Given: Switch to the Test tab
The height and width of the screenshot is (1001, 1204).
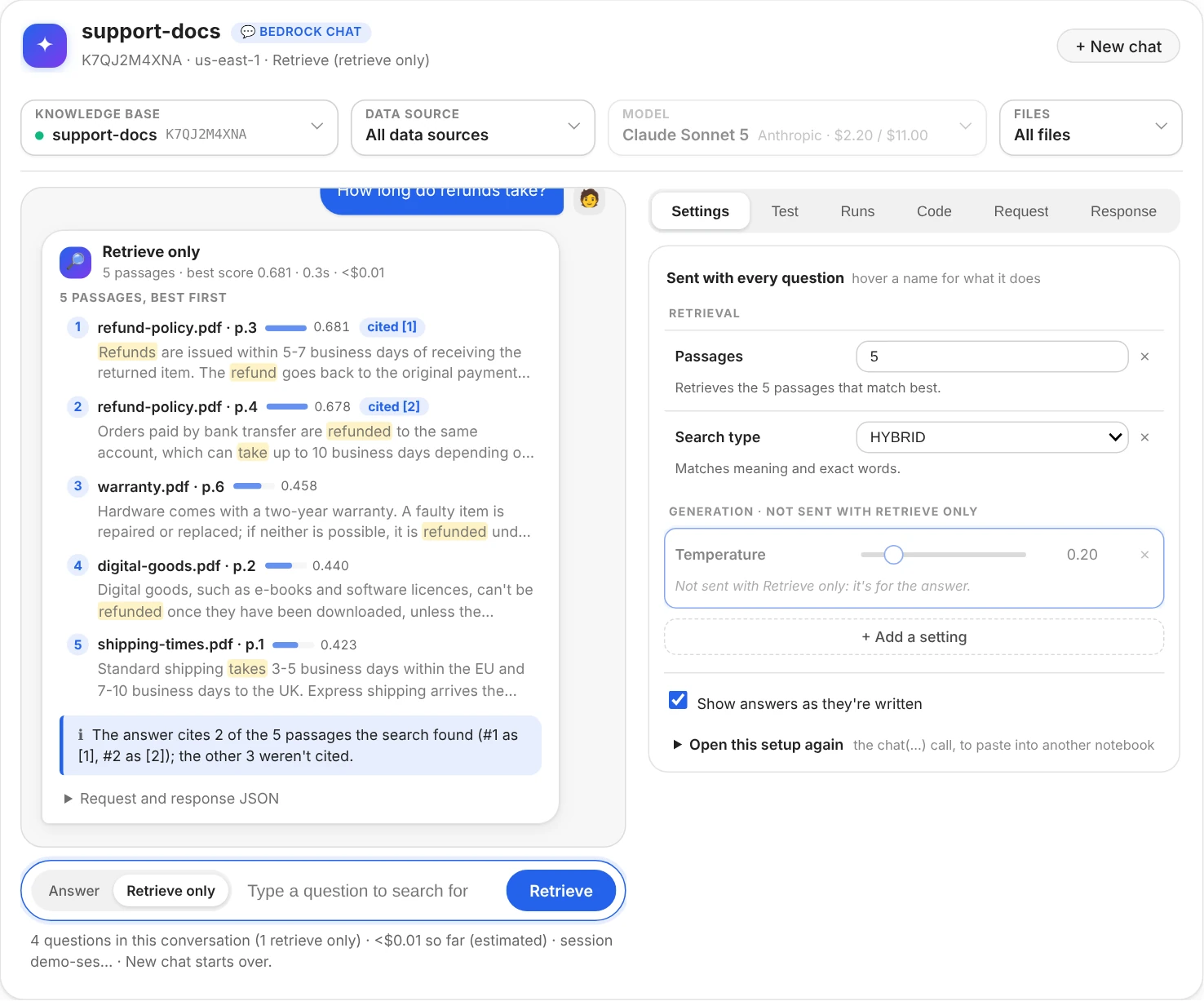Looking at the screenshot, I should (x=785, y=211).
